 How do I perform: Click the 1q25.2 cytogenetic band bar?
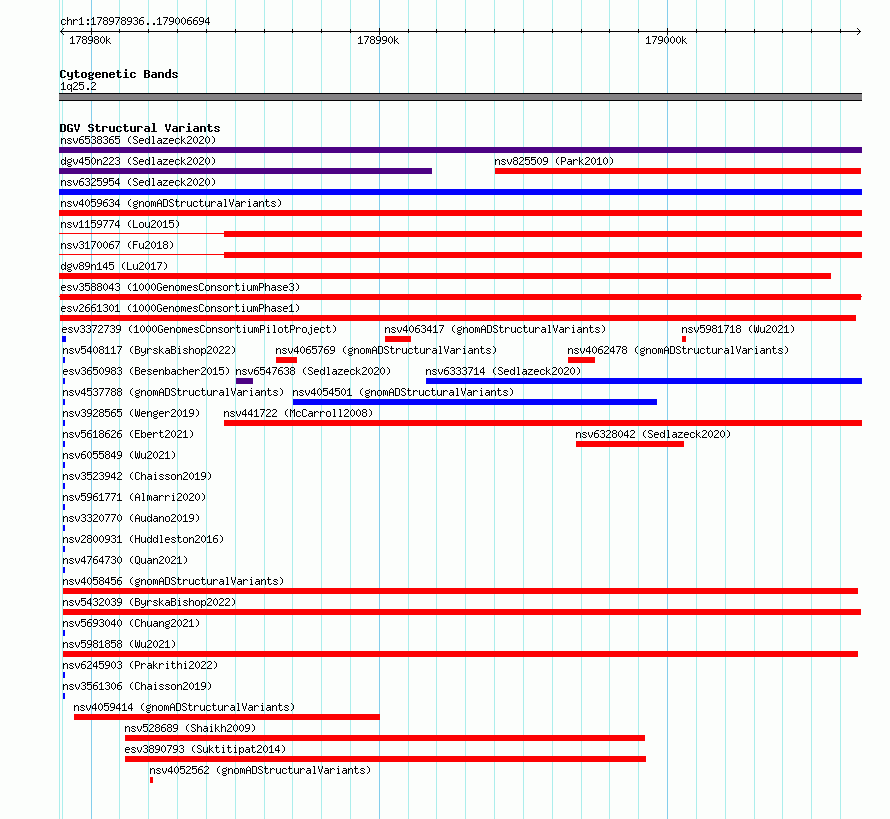[460, 97]
